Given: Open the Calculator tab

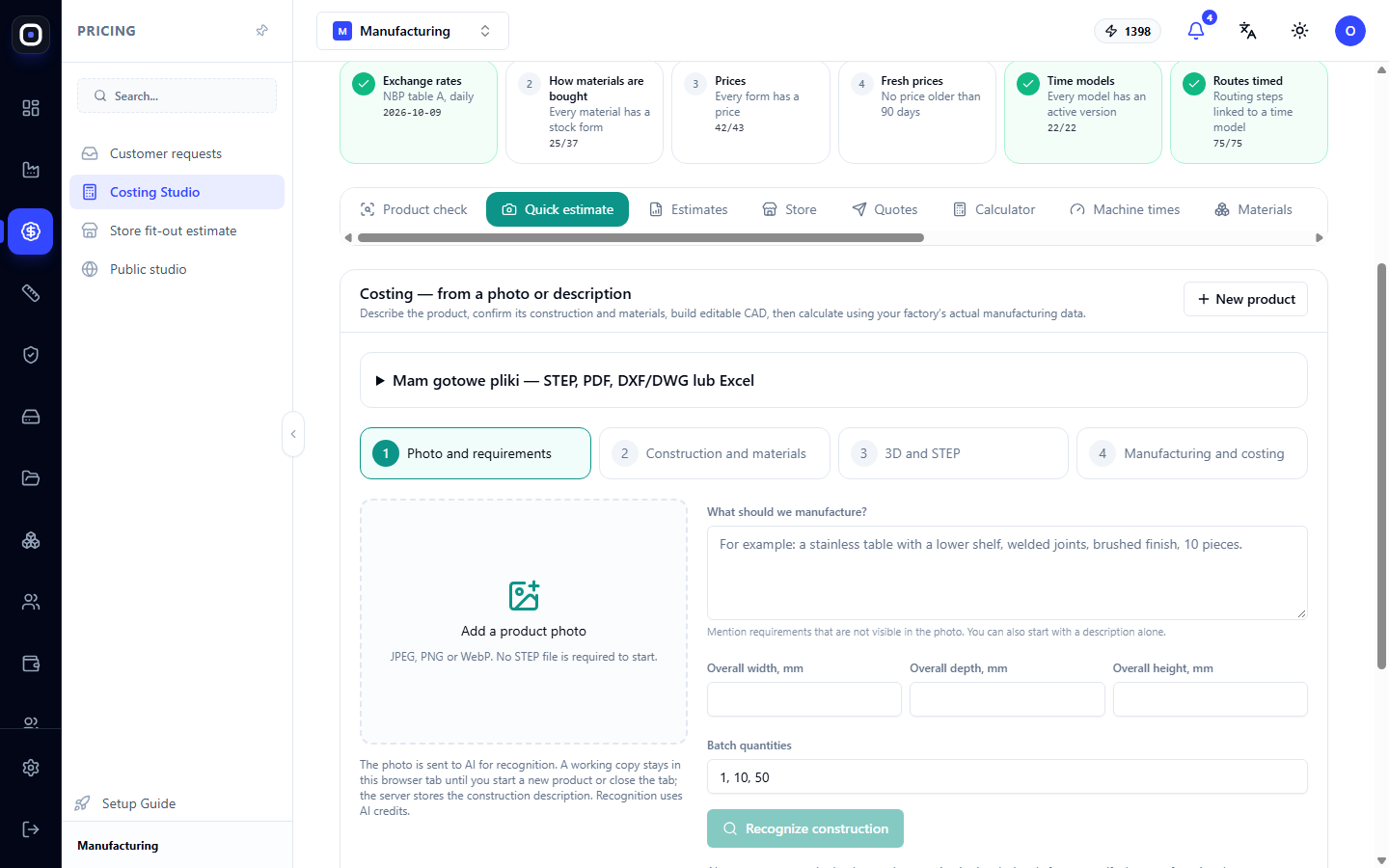Looking at the screenshot, I should [x=994, y=209].
